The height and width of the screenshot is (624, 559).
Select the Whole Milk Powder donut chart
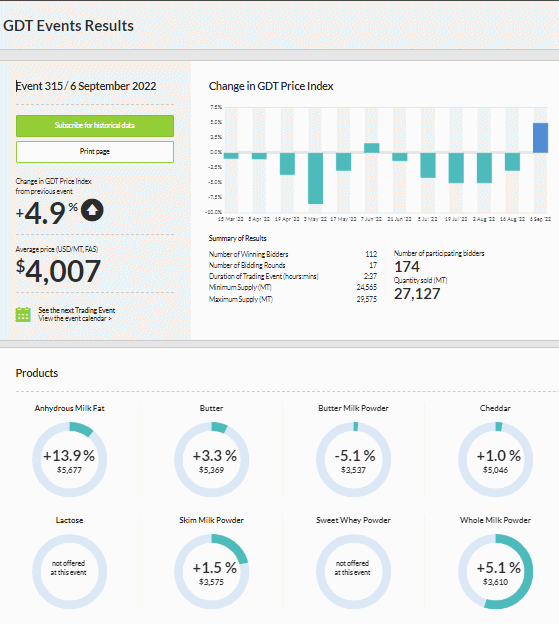pyautogui.click(x=495, y=571)
